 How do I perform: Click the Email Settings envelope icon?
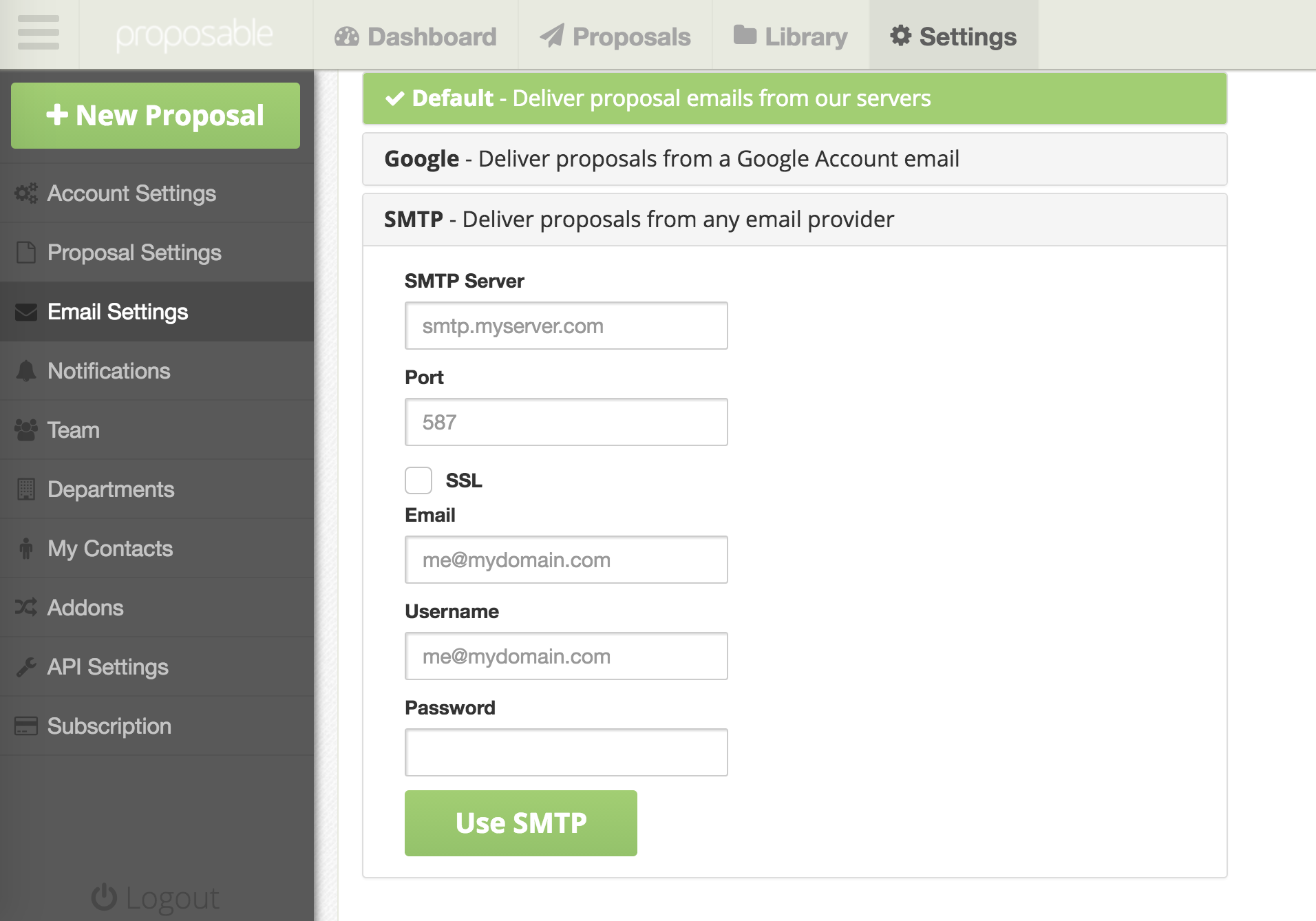click(26, 312)
